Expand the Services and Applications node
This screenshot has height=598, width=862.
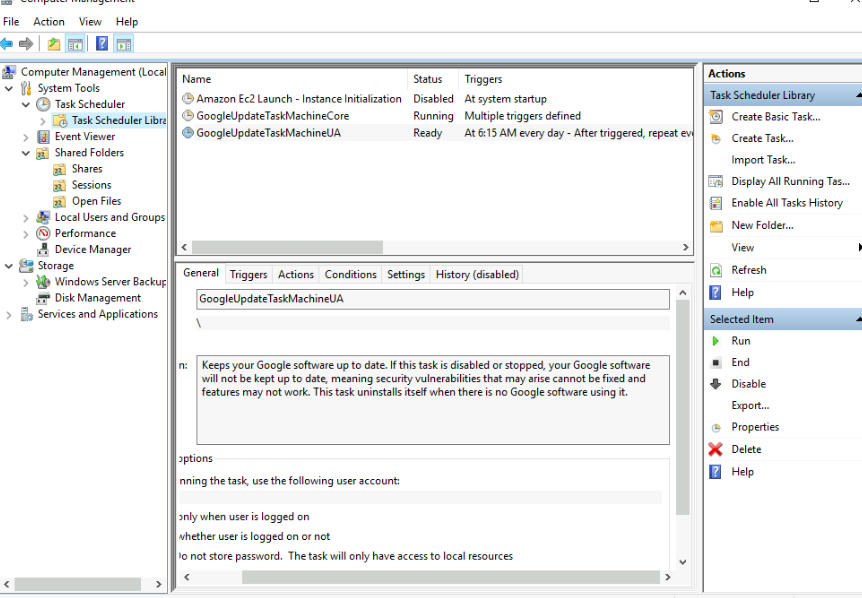[x=10, y=315]
